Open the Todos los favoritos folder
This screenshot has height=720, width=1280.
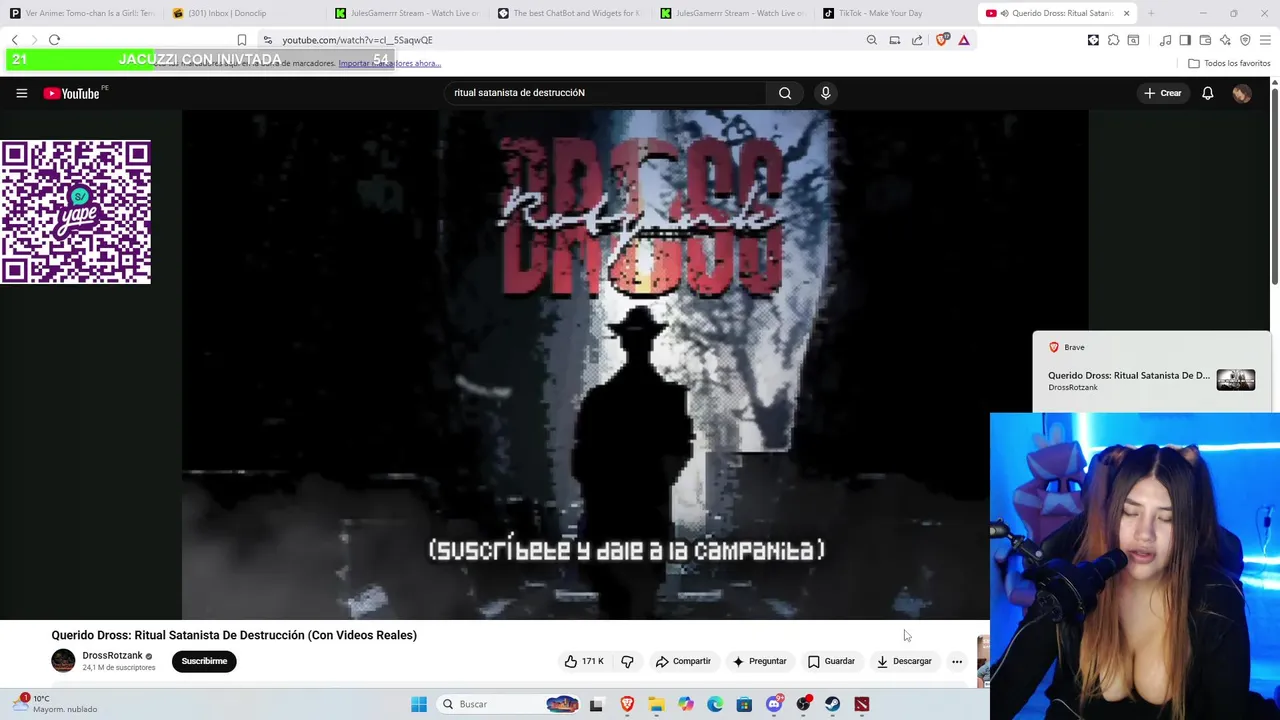click(x=1229, y=63)
